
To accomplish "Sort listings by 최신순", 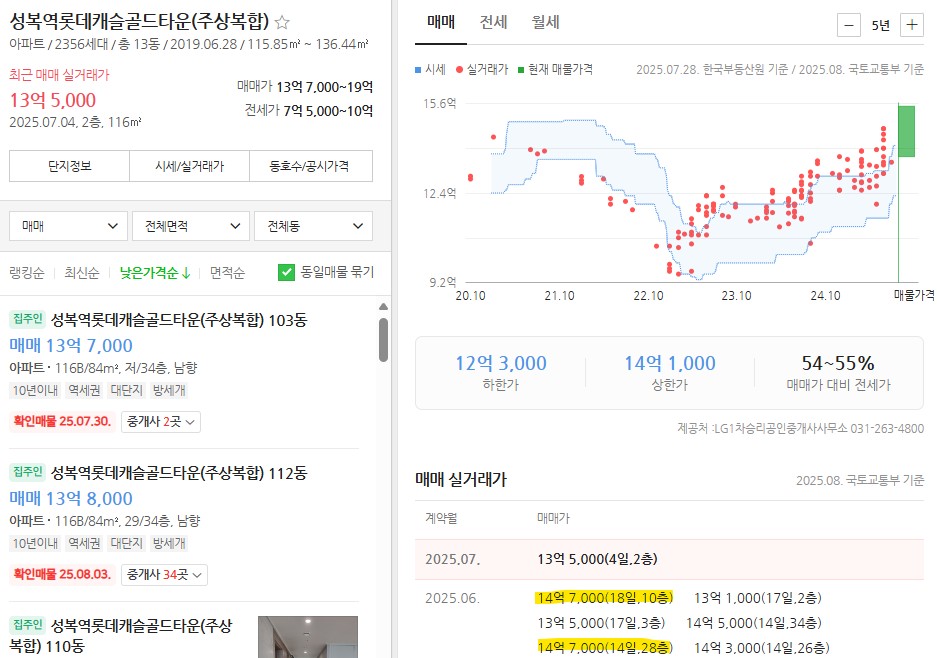I will click(82, 273).
